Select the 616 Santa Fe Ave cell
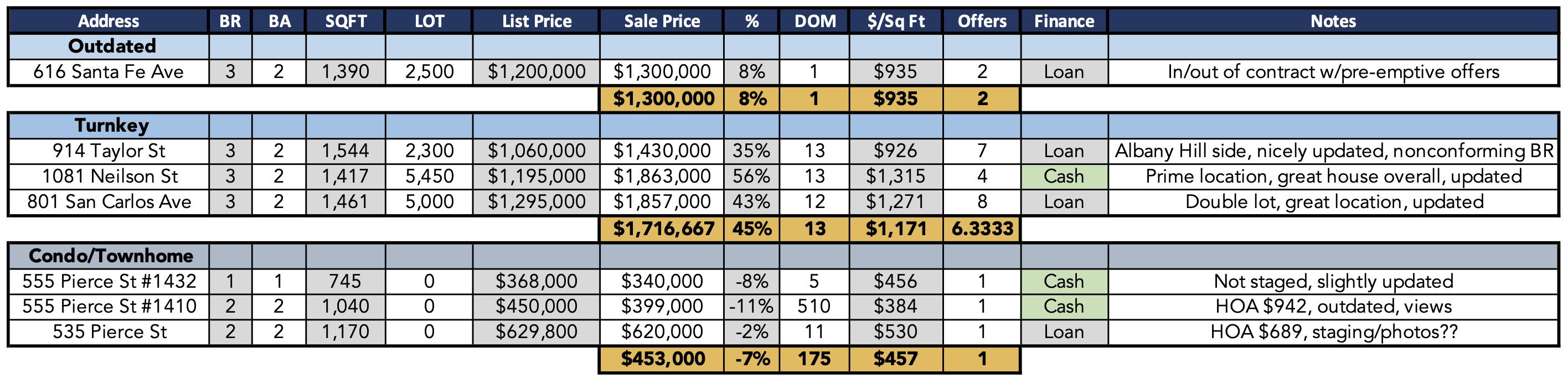This screenshot has width=1568, height=384. click(109, 72)
